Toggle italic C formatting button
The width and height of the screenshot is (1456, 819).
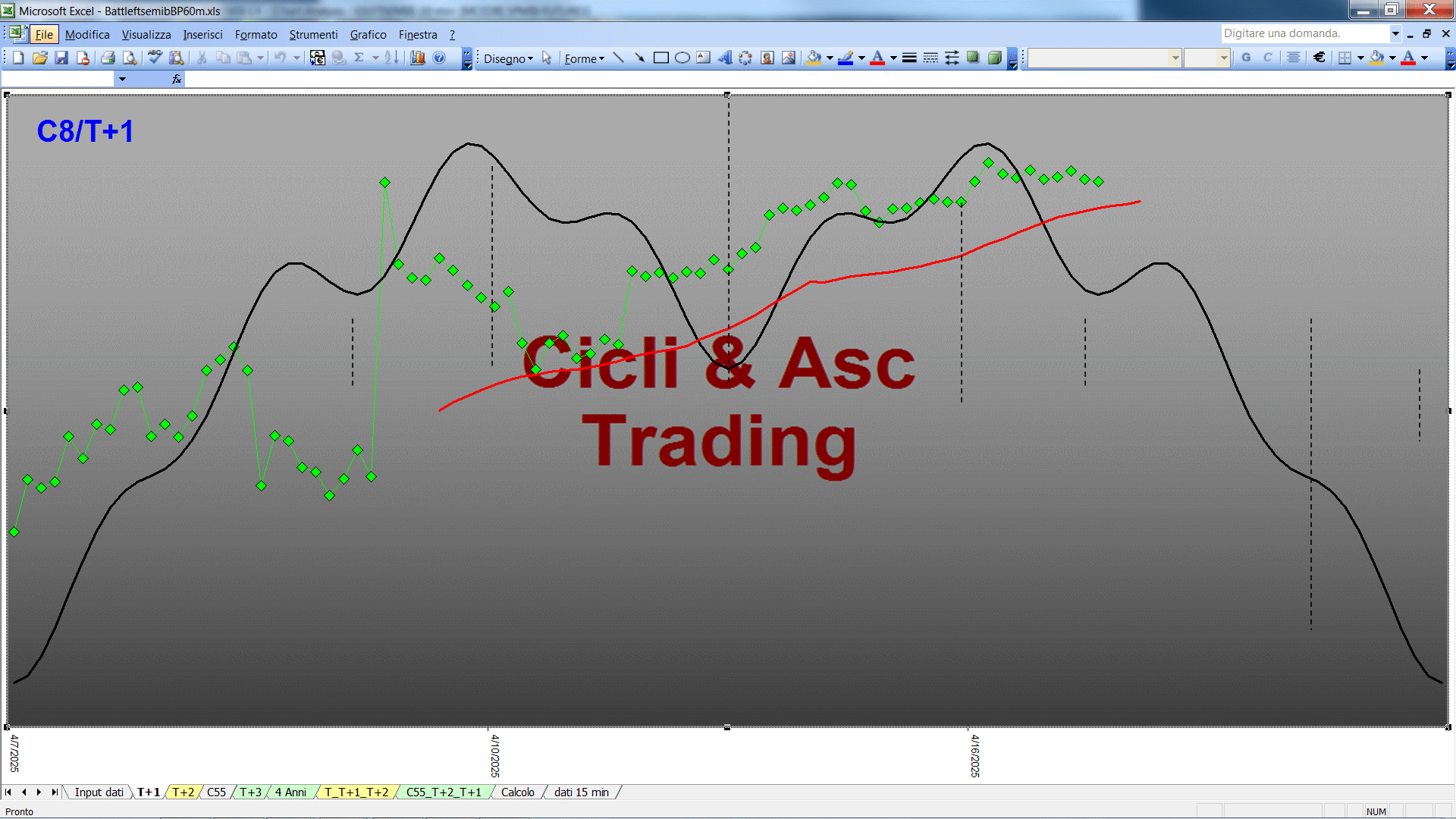coord(1267,58)
